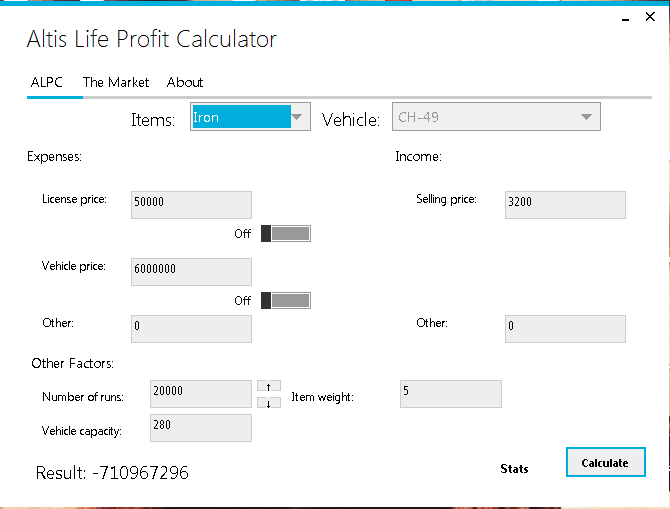
Task: Click the Calculate button
Action: [x=605, y=462]
